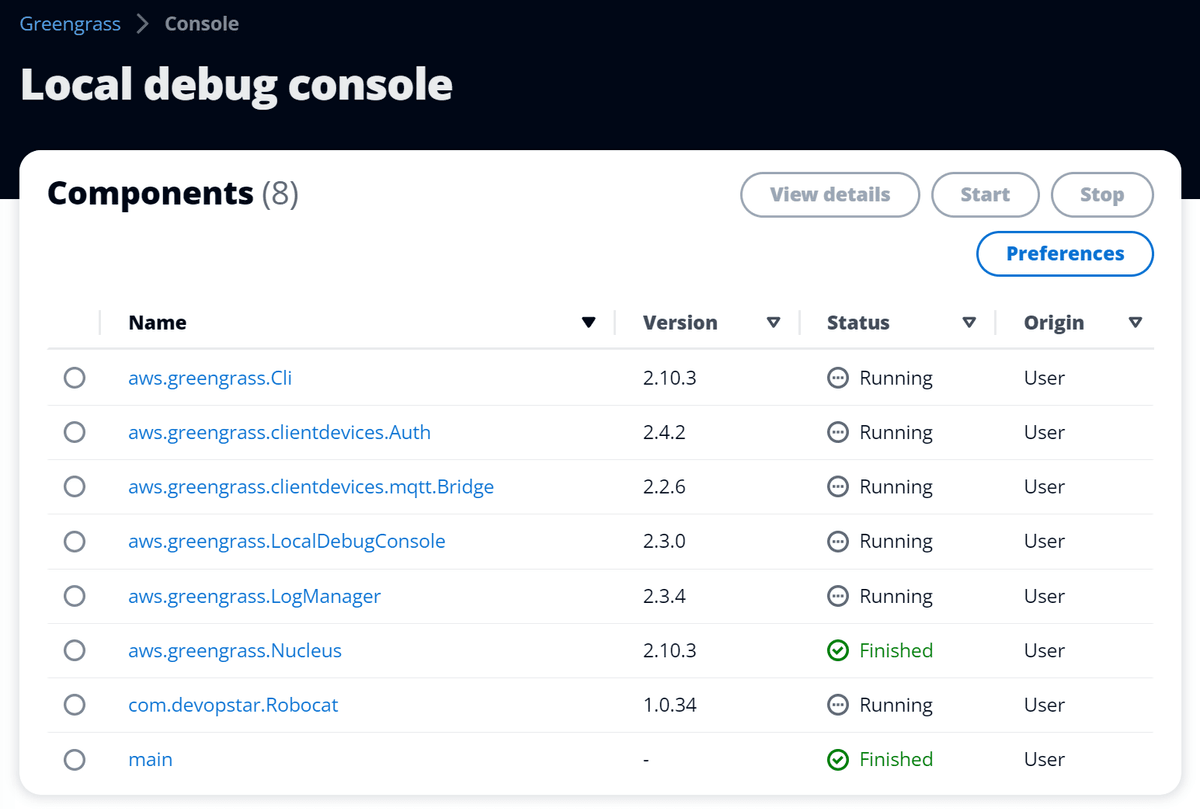Click the green Finished checkmark for aws.greengrass.Nucleus

(x=837, y=650)
